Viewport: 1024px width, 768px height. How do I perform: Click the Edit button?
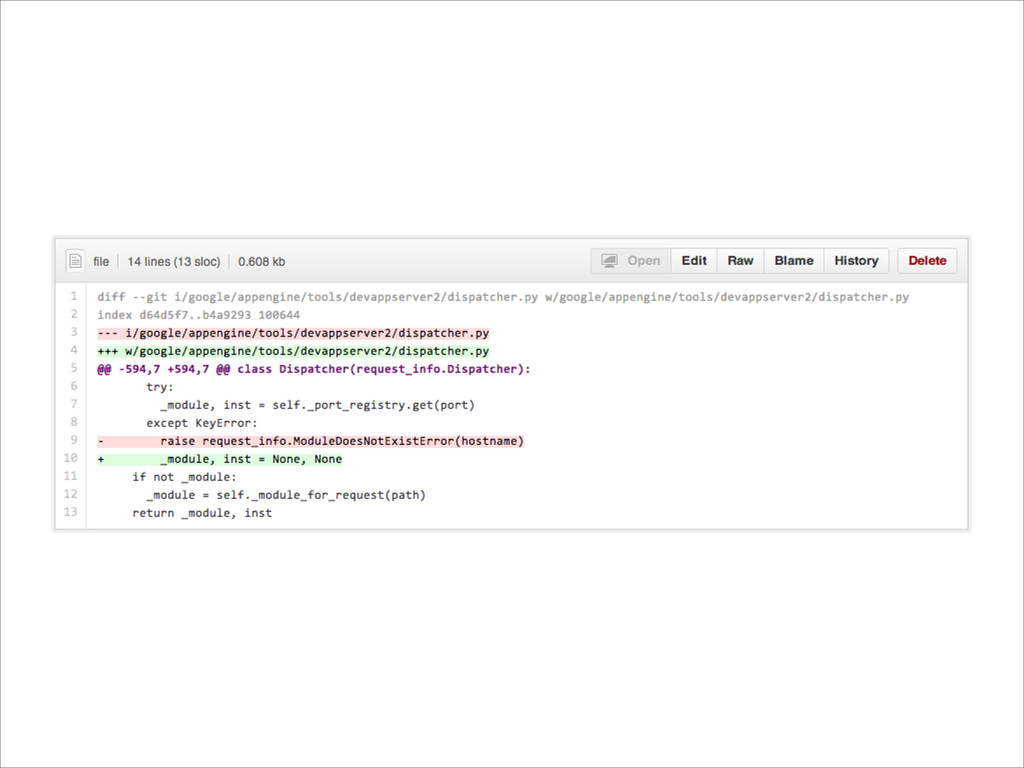[694, 261]
